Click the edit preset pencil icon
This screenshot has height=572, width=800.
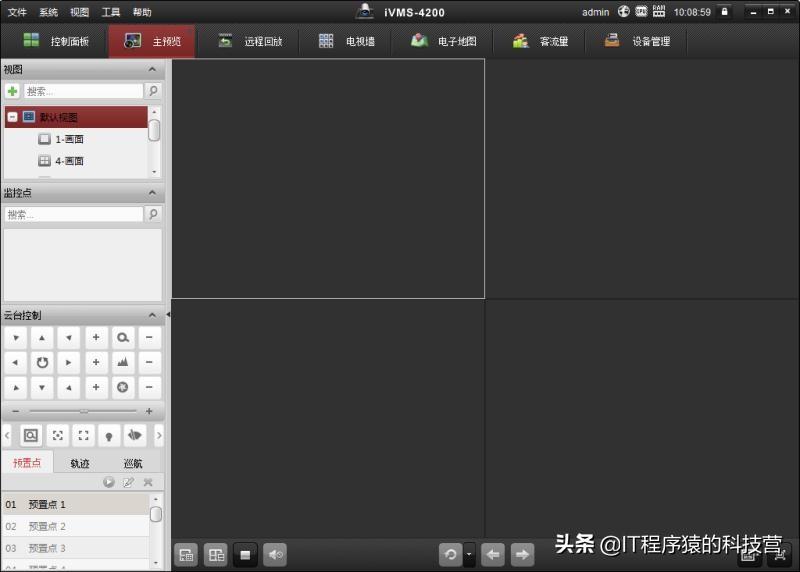coord(128,482)
